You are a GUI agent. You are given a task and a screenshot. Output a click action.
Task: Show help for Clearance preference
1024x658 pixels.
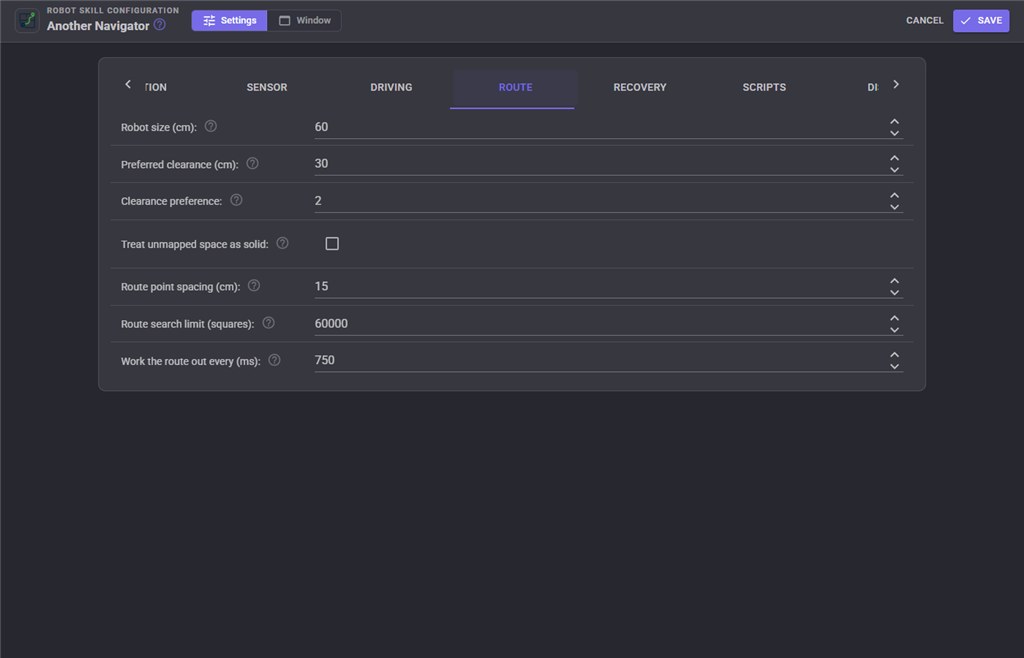click(236, 200)
